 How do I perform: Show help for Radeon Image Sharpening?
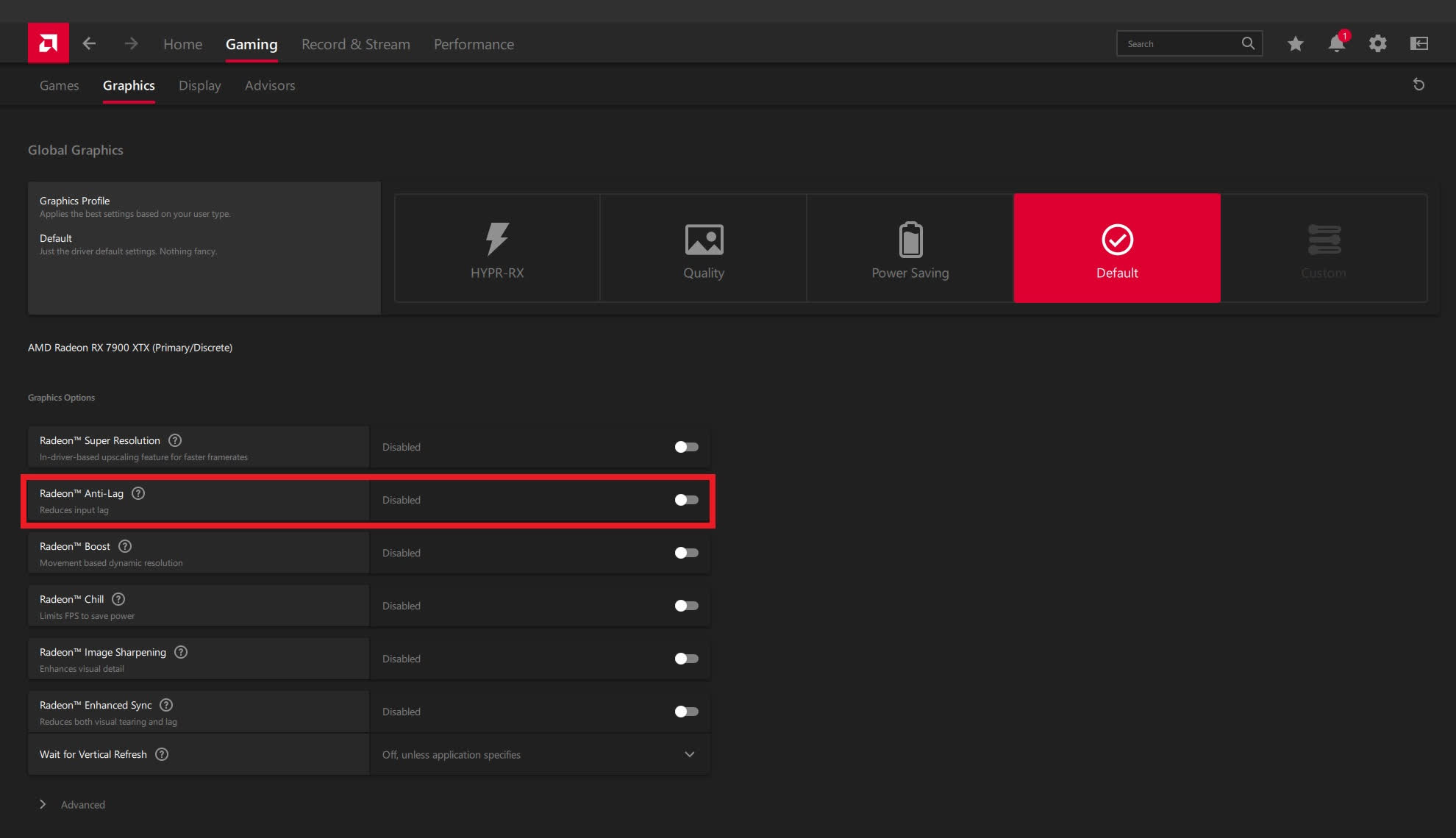(x=181, y=652)
